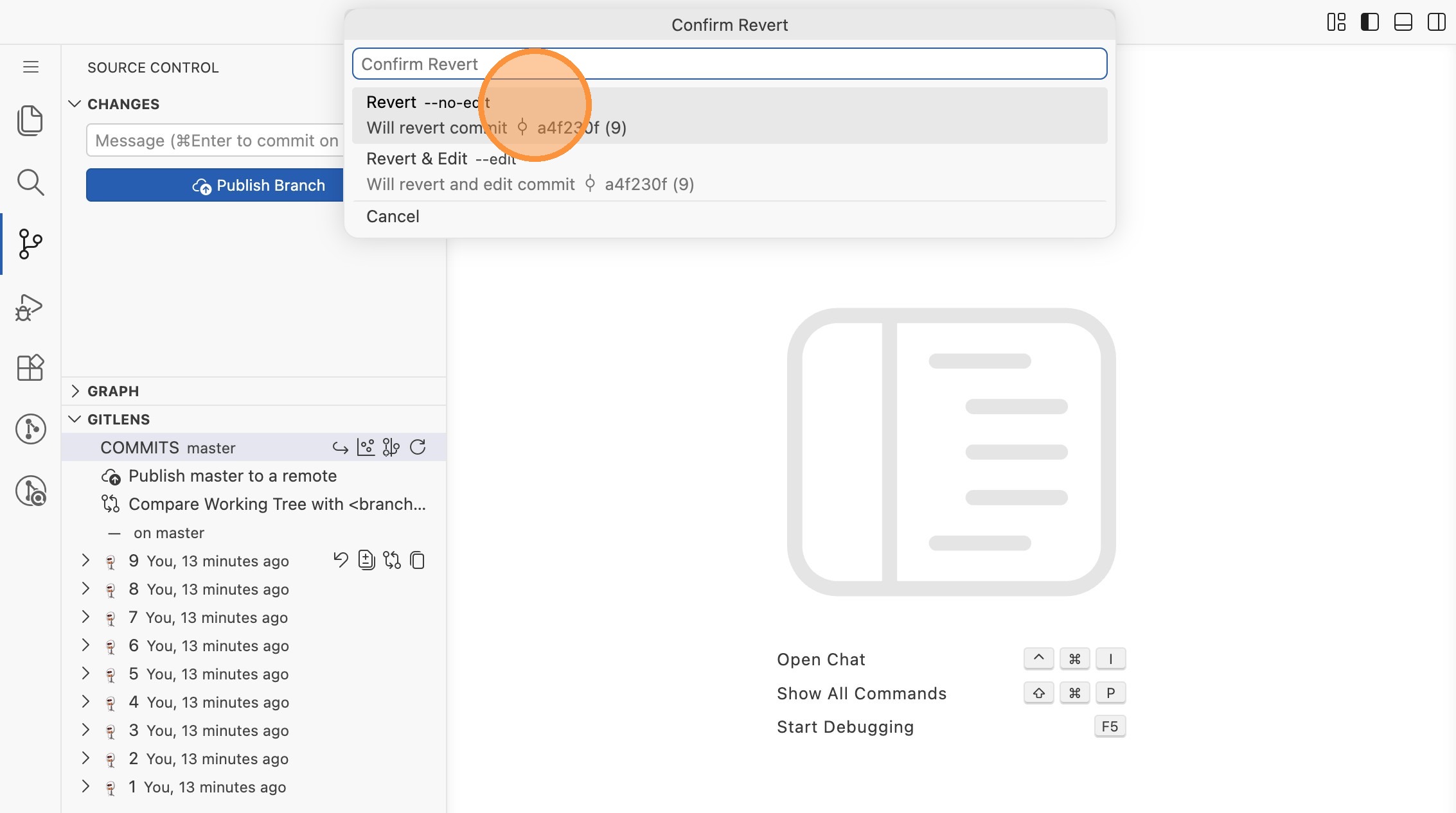Expand the GRAPH section
Image resolution: width=1456 pixels, height=813 pixels.
click(113, 391)
